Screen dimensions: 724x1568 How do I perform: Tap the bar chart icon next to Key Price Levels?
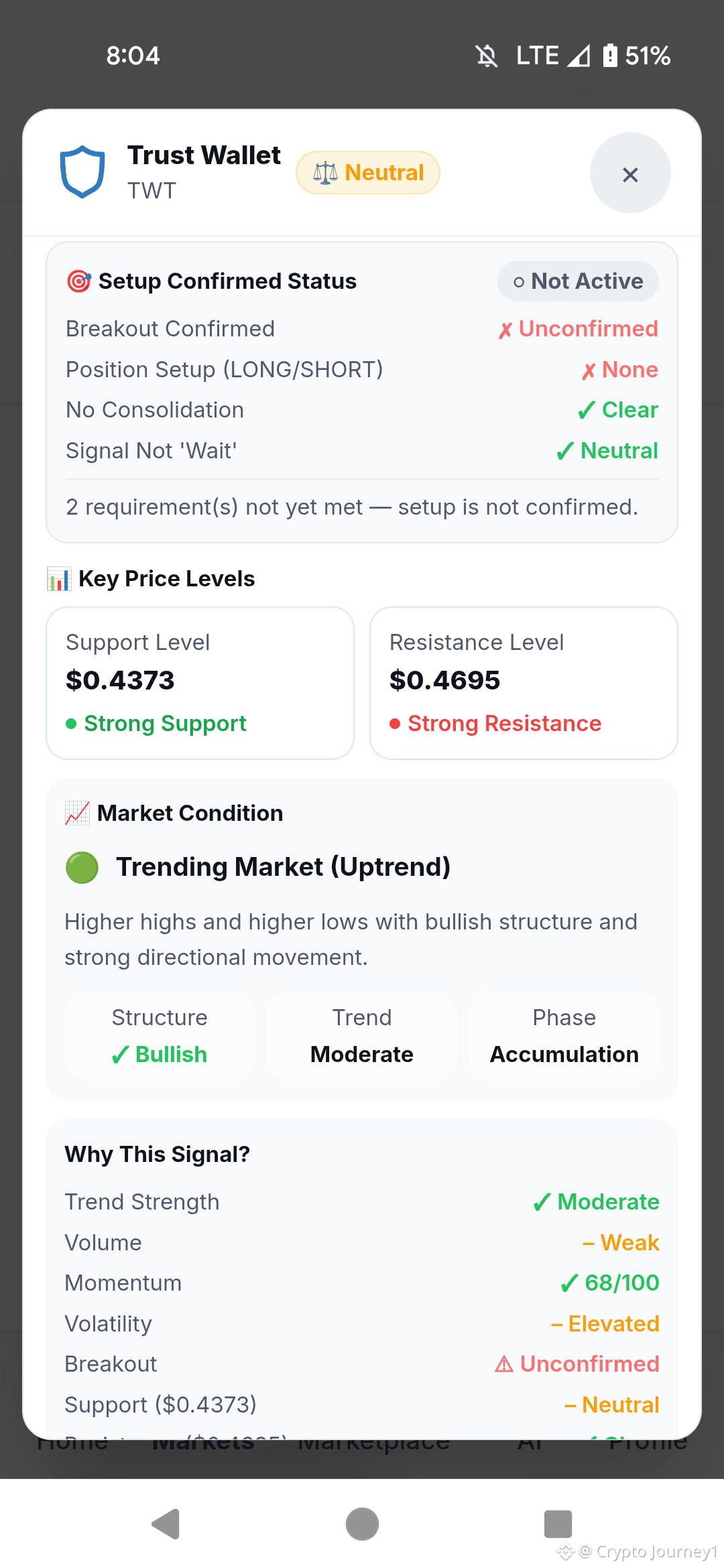59,579
